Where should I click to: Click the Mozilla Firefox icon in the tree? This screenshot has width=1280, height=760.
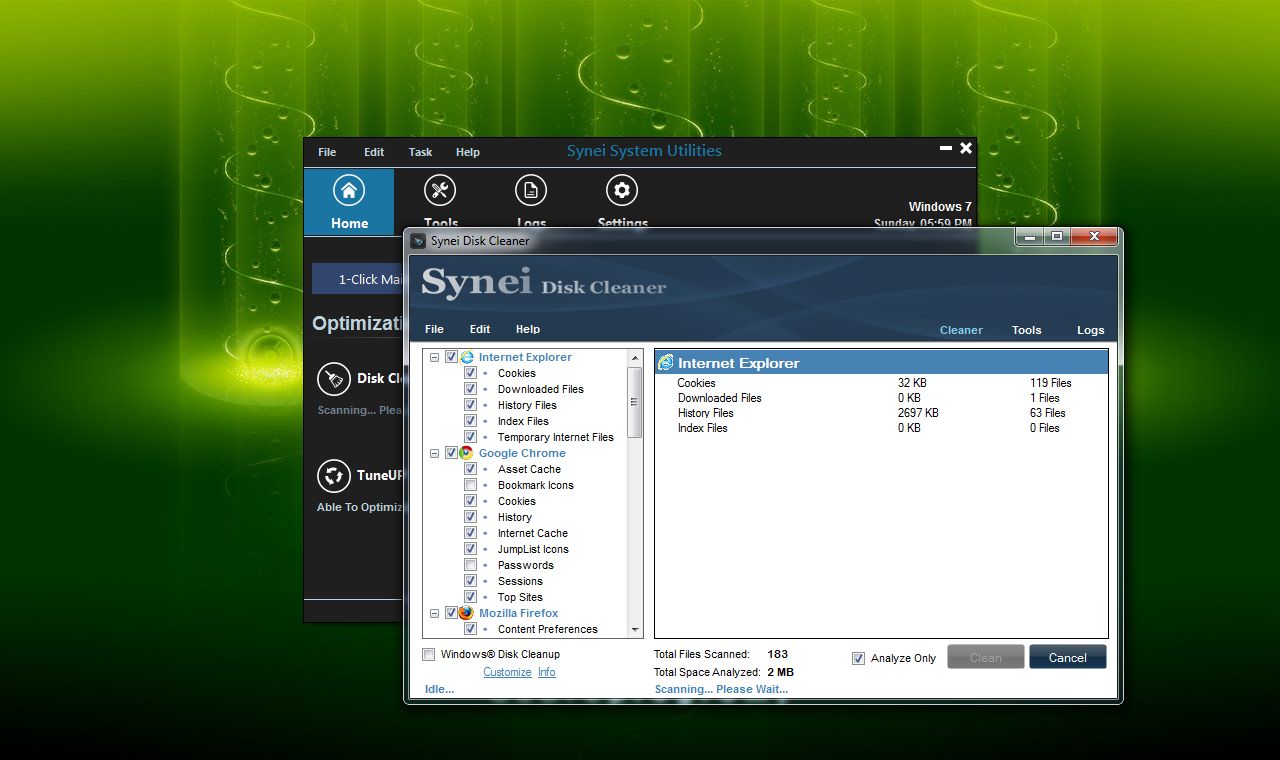pyautogui.click(x=467, y=613)
